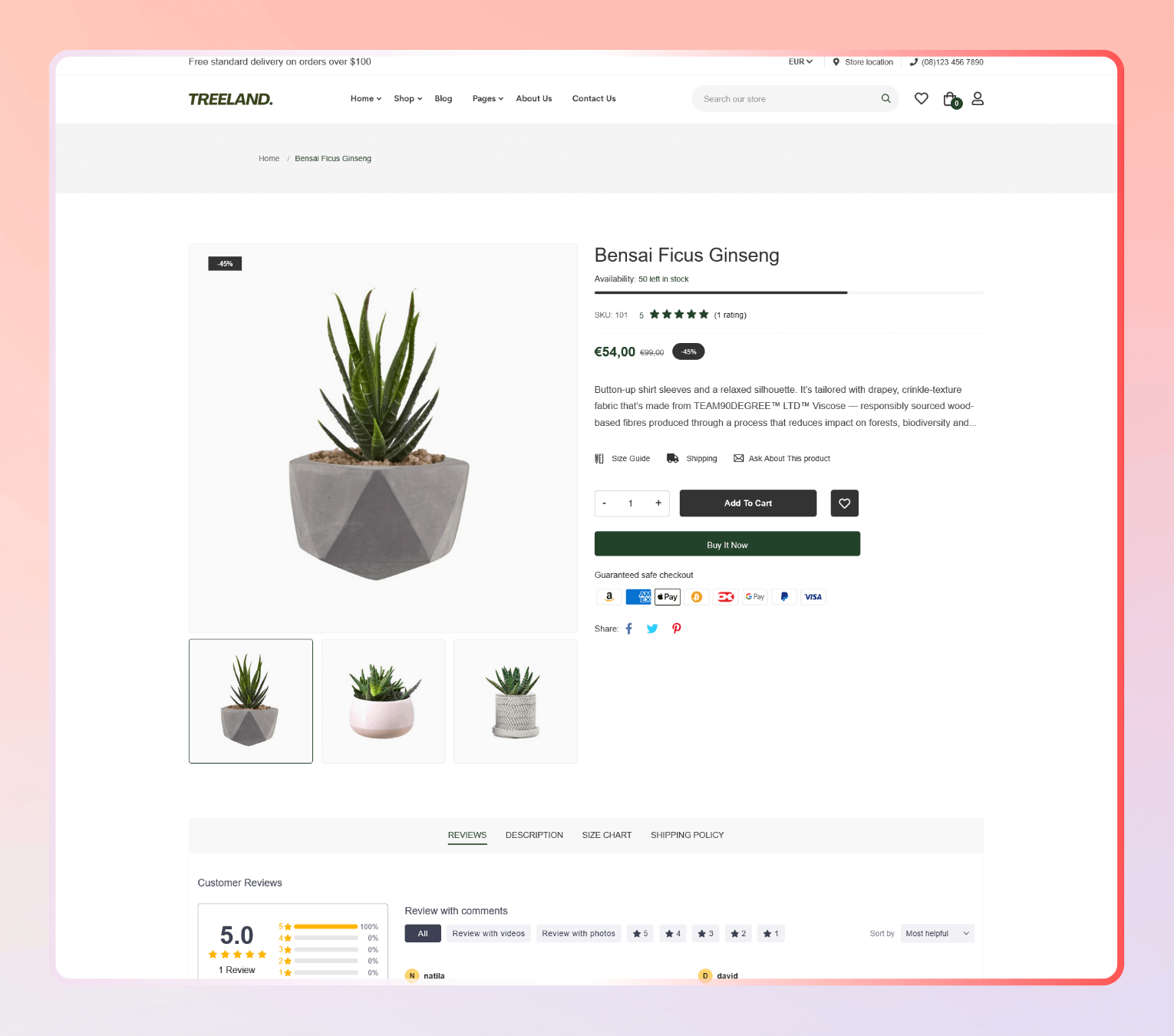Click the Store location pin icon

coord(836,62)
